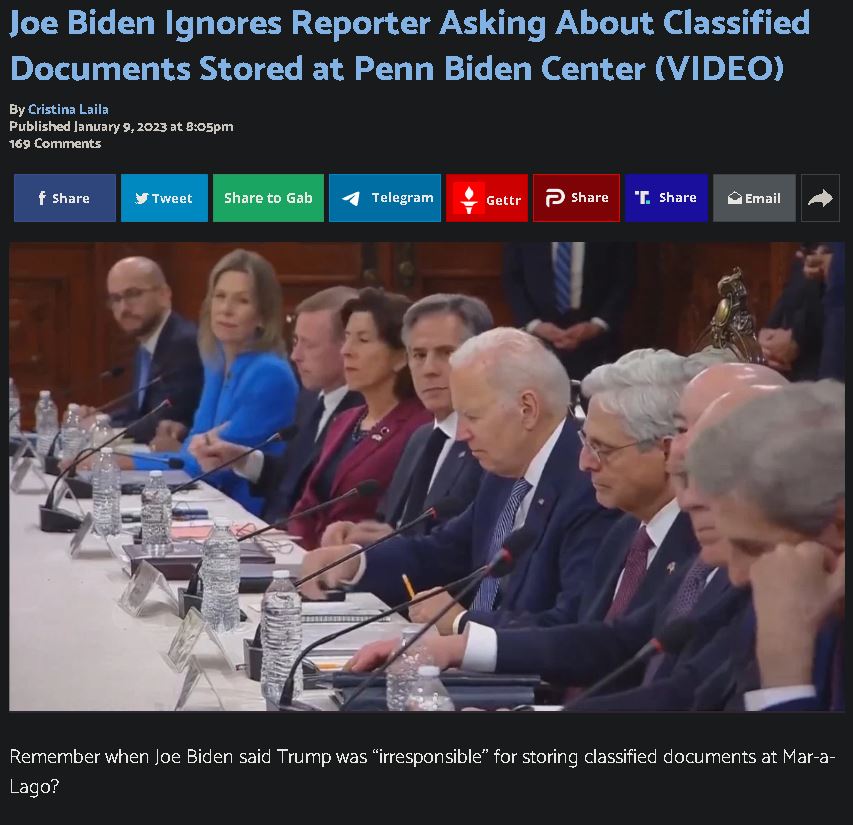Click the Telegram label text

click(x=403, y=198)
